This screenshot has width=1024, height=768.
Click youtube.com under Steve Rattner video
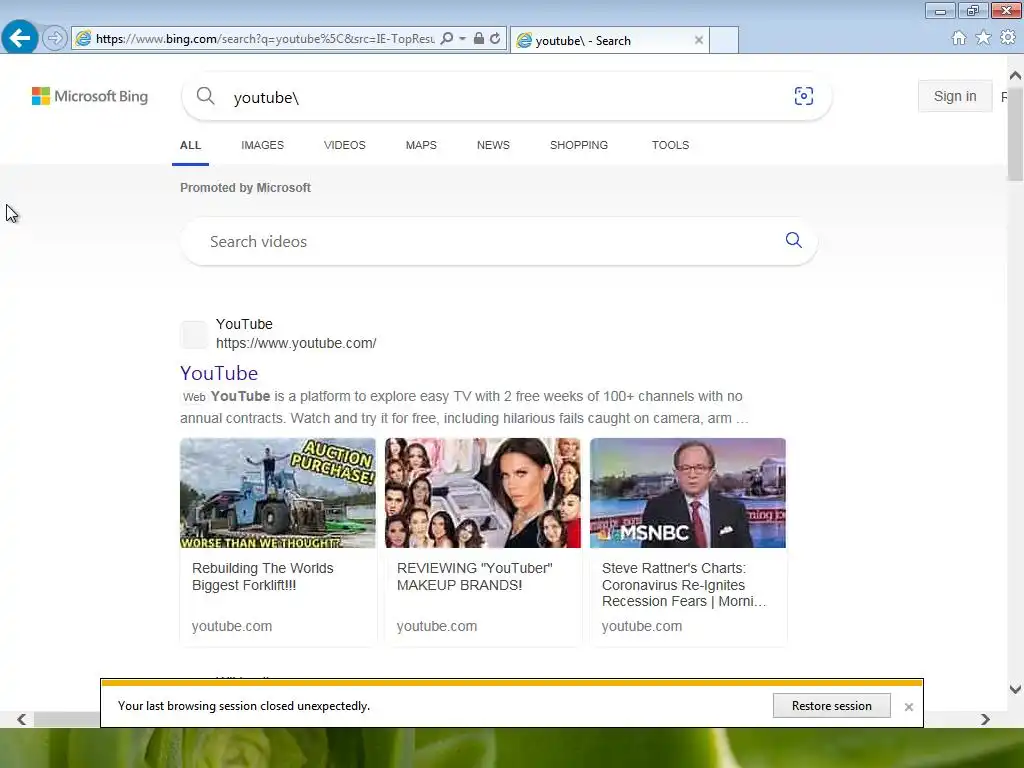642,626
